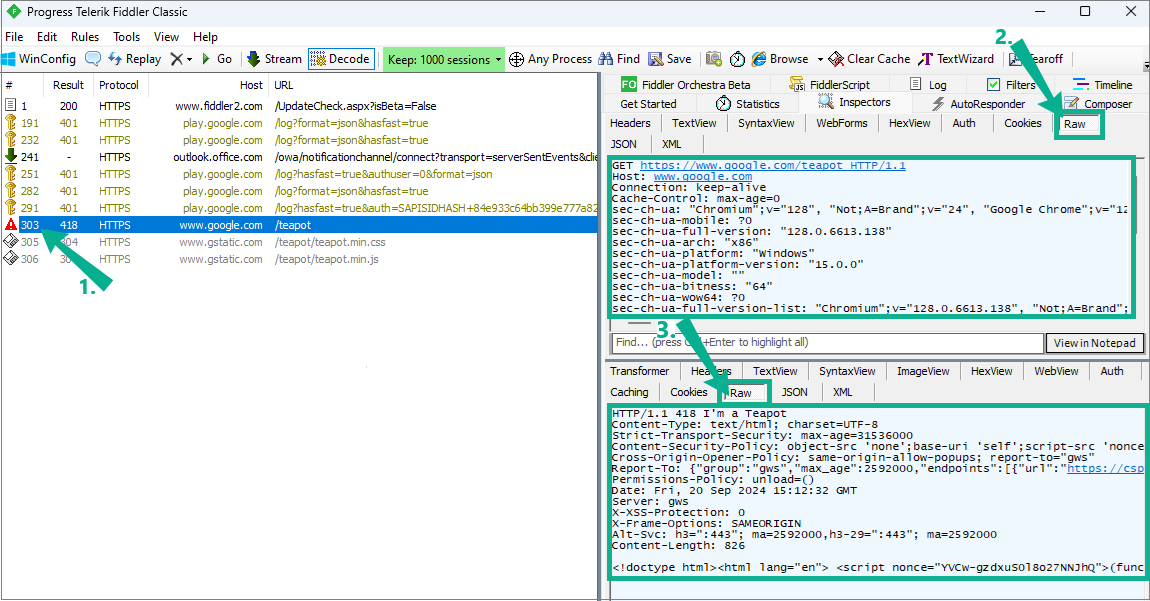Screen dimensions: 1150x601
Task: Select response inspector Raw tab
Action: point(741,393)
